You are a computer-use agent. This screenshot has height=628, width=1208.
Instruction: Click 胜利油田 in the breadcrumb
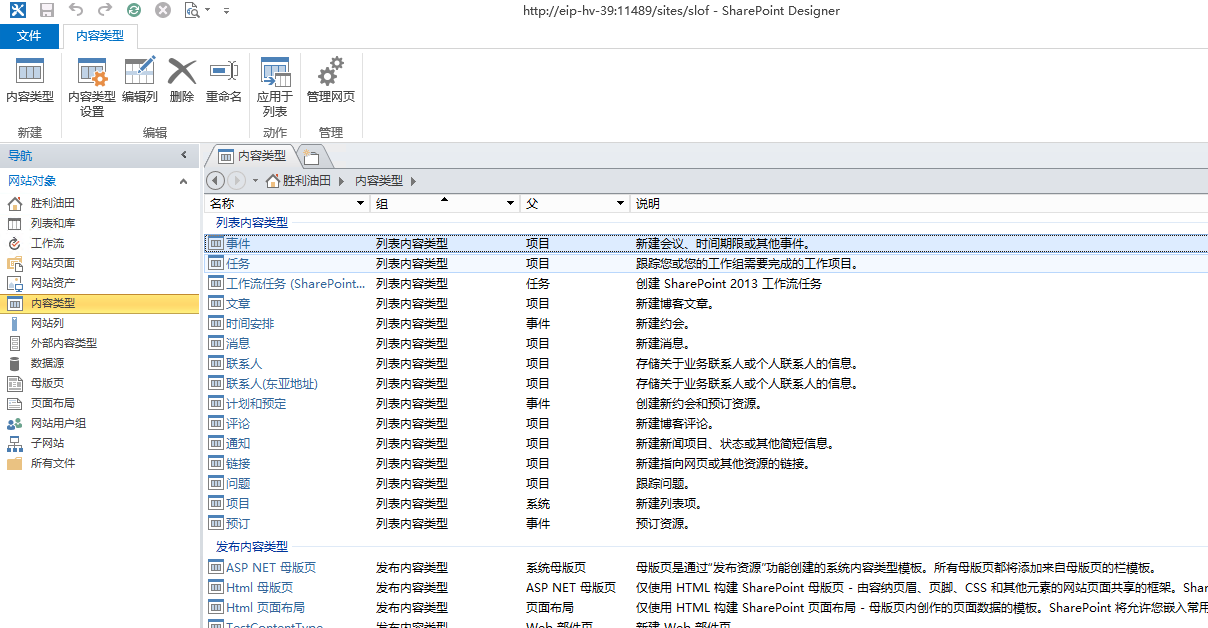click(x=307, y=181)
